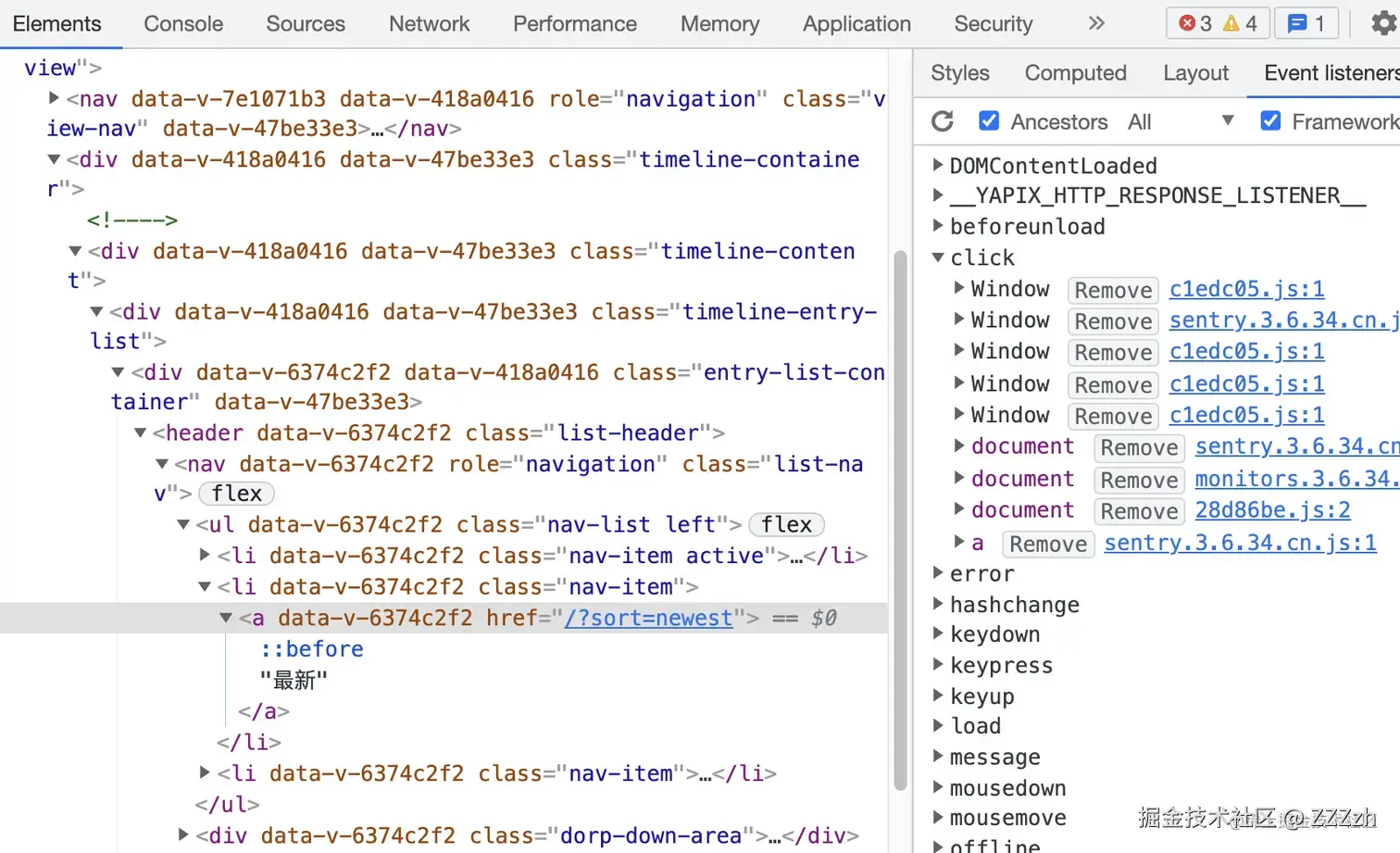Click the yellow warnings count icon

click(x=1240, y=23)
